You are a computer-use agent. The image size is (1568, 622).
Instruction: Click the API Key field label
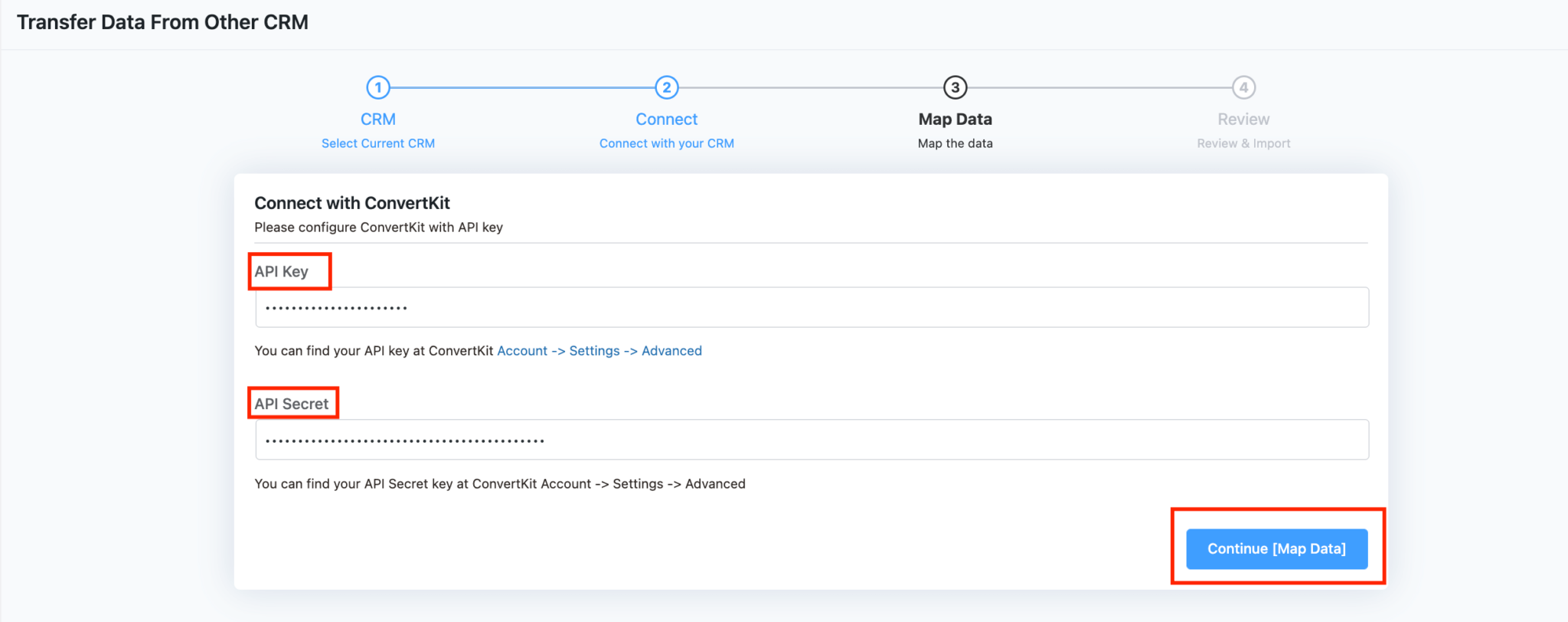pos(282,272)
